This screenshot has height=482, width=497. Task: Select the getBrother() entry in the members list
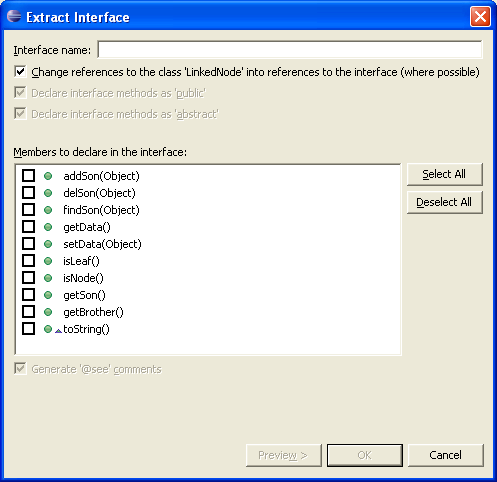coord(93,312)
